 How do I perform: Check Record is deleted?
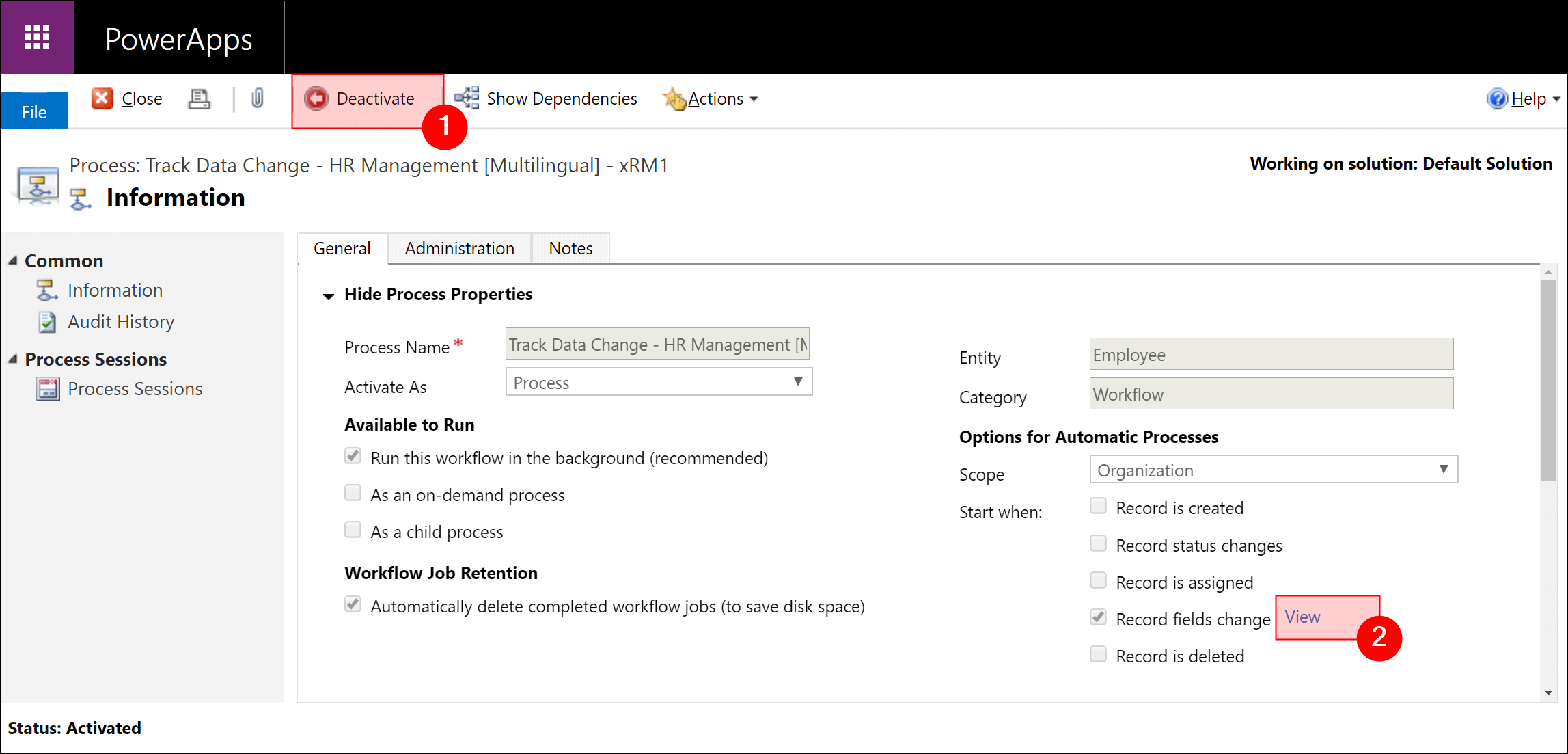coord(1098,654)
